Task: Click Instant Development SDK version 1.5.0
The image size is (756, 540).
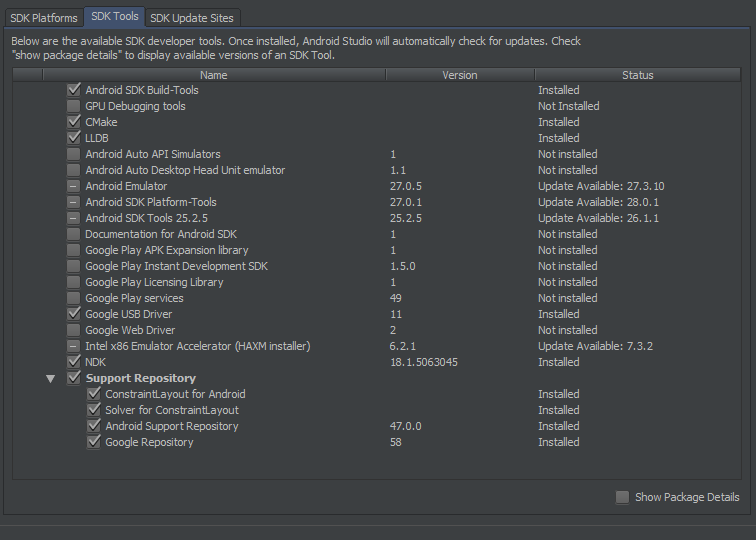Action: coord(403,266)
